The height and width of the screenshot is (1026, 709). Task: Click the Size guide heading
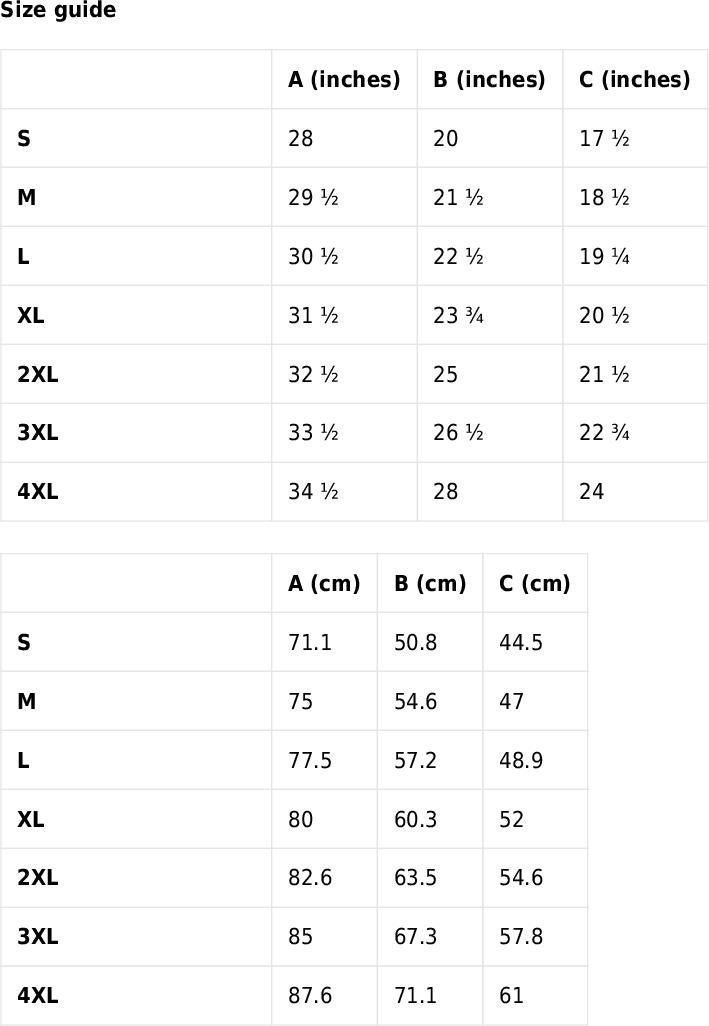58,10
